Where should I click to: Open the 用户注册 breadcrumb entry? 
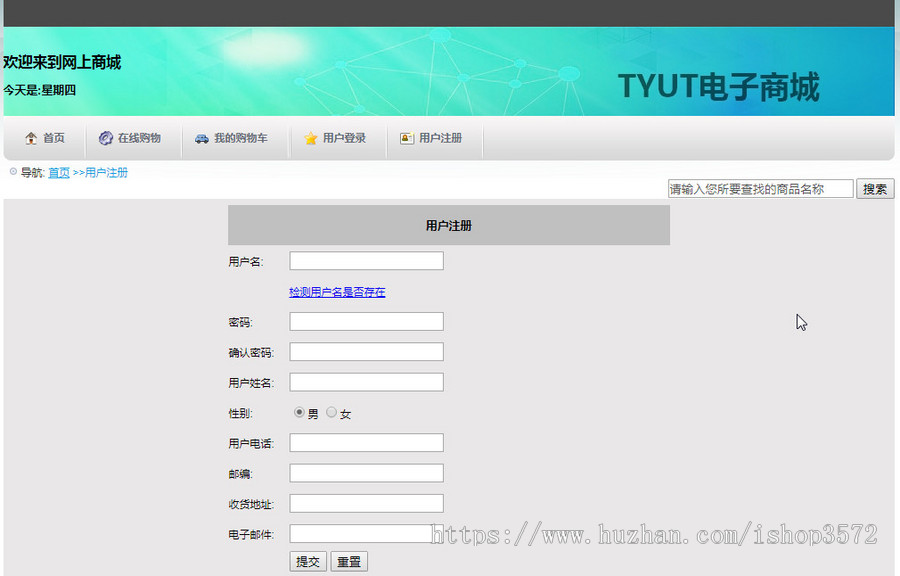click(106, 172)
